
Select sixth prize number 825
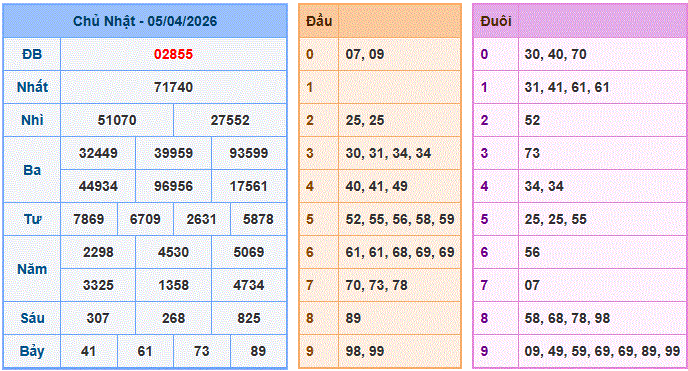coord(249,318)
